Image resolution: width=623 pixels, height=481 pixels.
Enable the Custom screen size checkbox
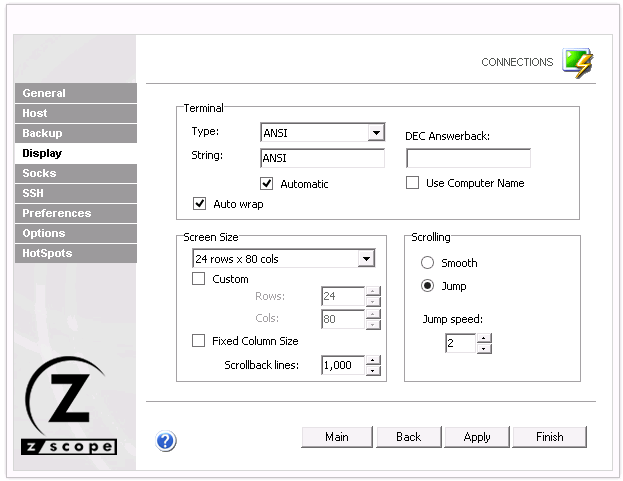[x=198, y=278]
